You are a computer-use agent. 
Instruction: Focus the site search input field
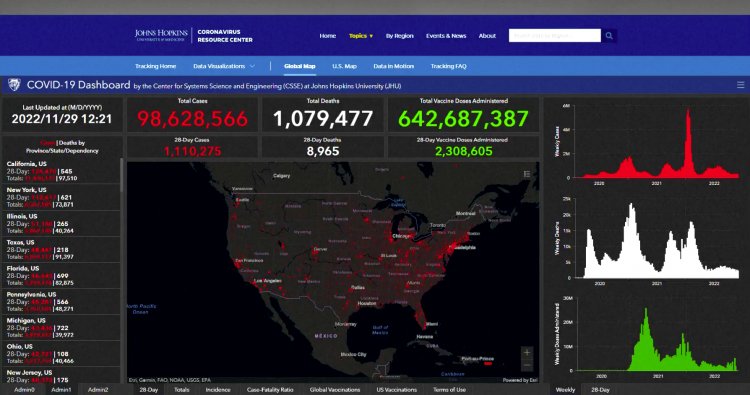554,36
